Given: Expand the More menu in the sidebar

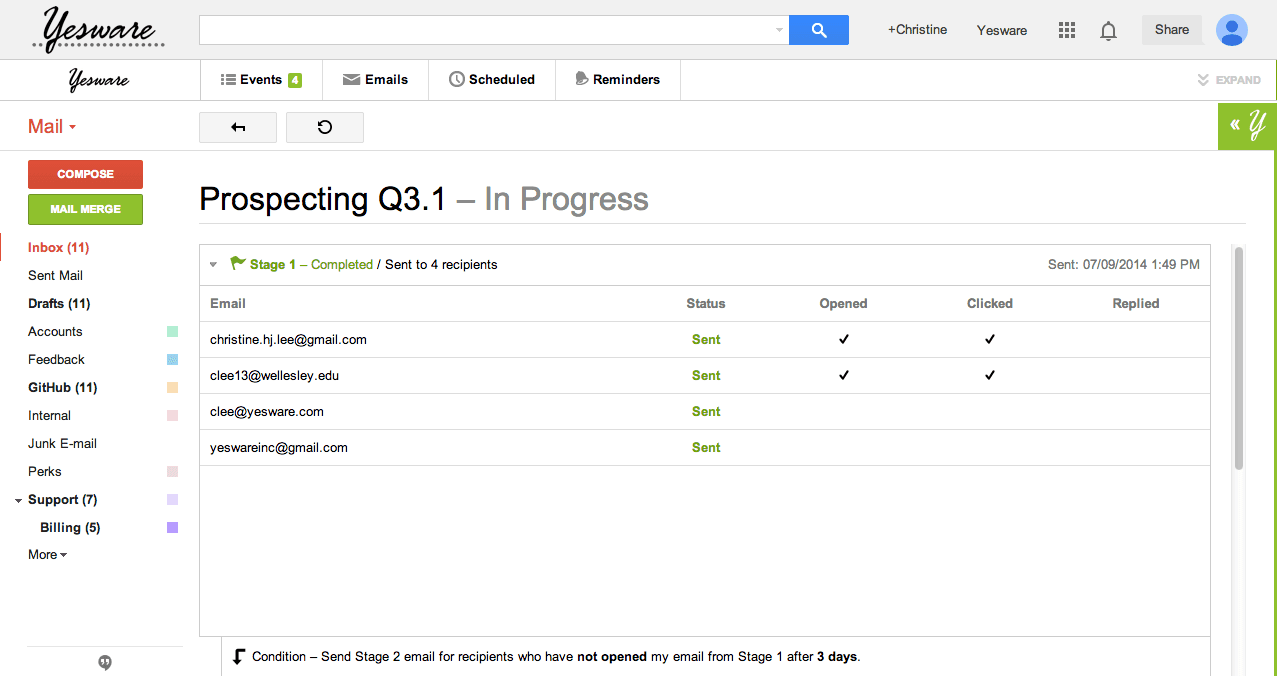Looking at the screenshot, I should [x=46, y=554].
